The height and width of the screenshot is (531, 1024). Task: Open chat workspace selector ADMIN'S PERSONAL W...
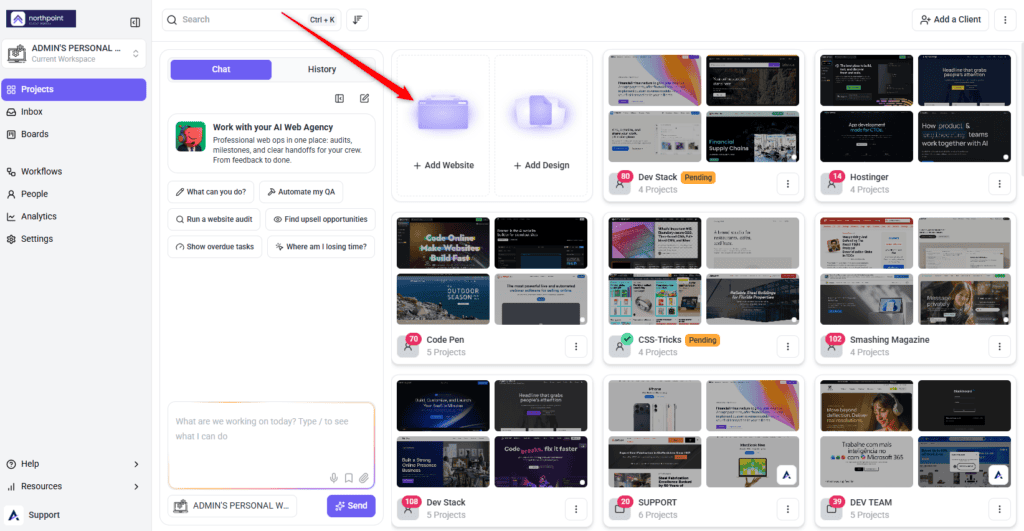(232, 506)
